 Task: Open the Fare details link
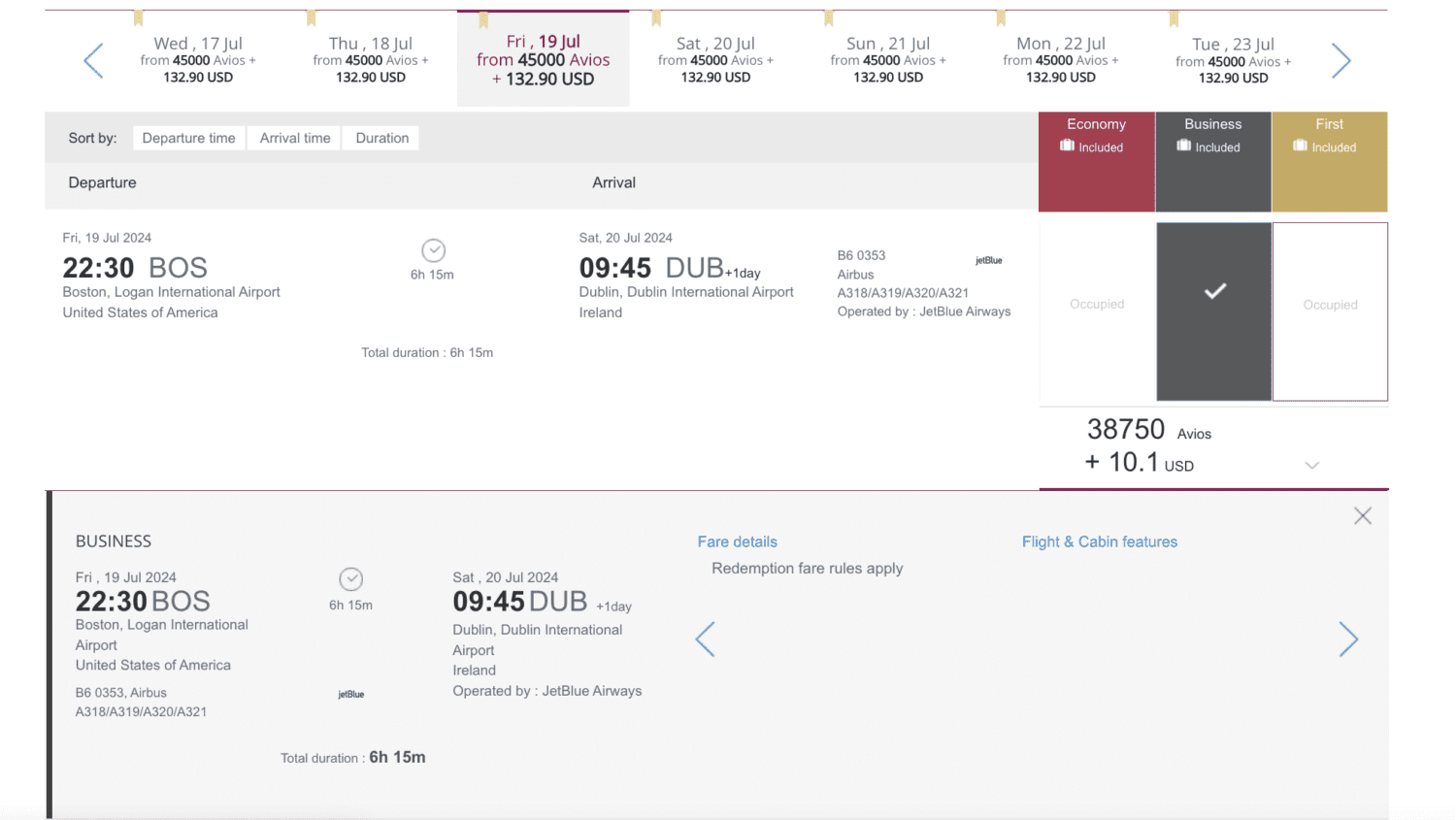point(737,541)
